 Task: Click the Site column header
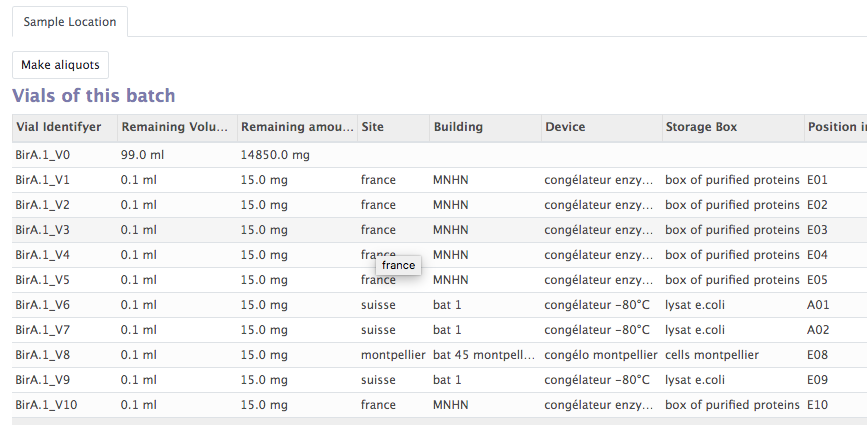click(373, 127)
